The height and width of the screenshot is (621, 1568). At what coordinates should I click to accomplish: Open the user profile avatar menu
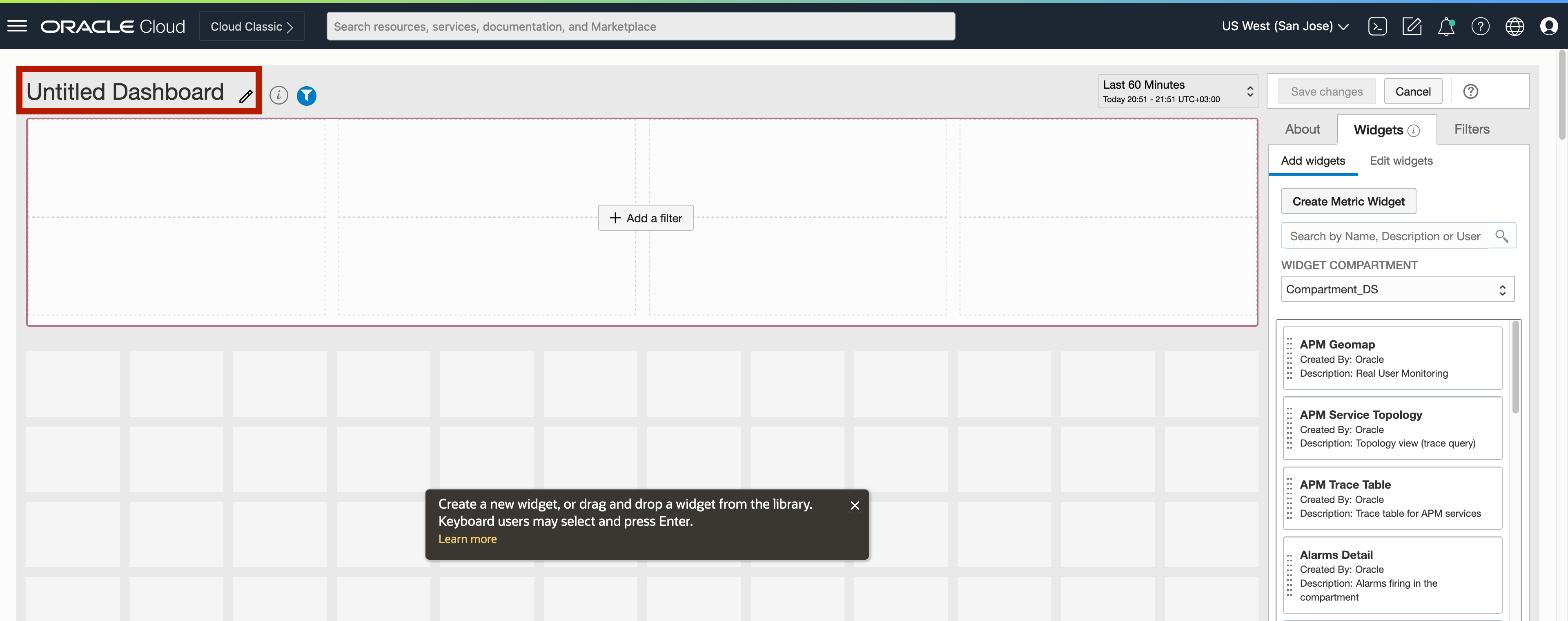1548,26
